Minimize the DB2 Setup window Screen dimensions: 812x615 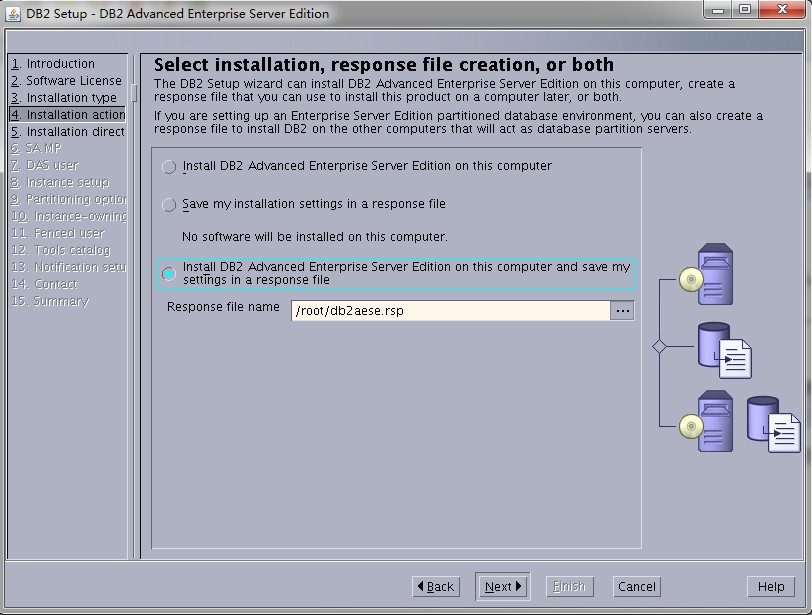point(718,10)
